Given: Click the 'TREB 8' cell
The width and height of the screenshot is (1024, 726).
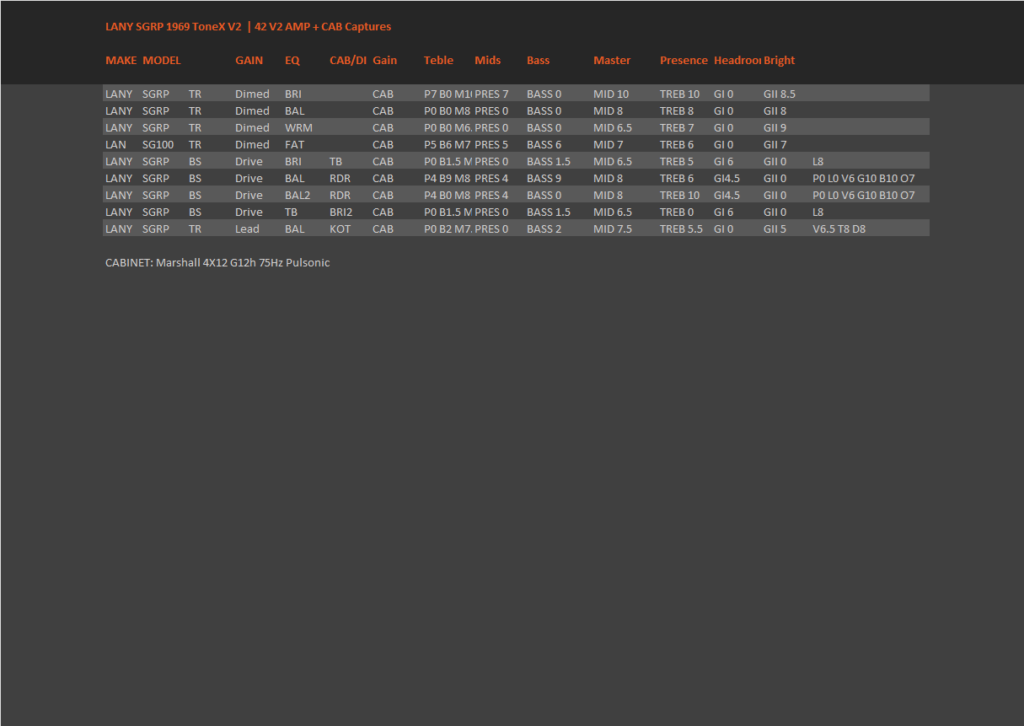Looking at the screenshot, I should tap(677, 111).
